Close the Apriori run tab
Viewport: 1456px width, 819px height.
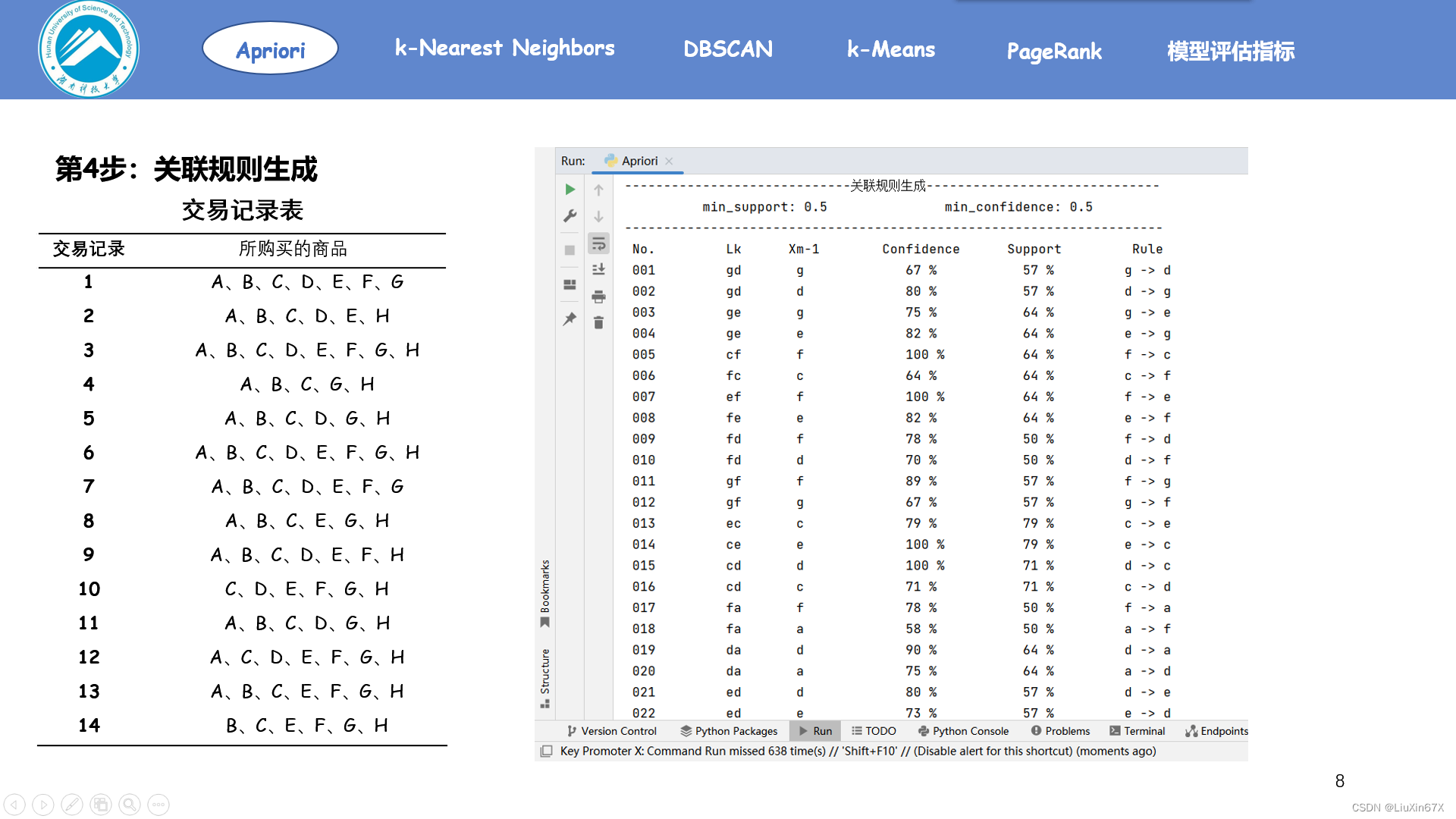click(x=669, y=161)
